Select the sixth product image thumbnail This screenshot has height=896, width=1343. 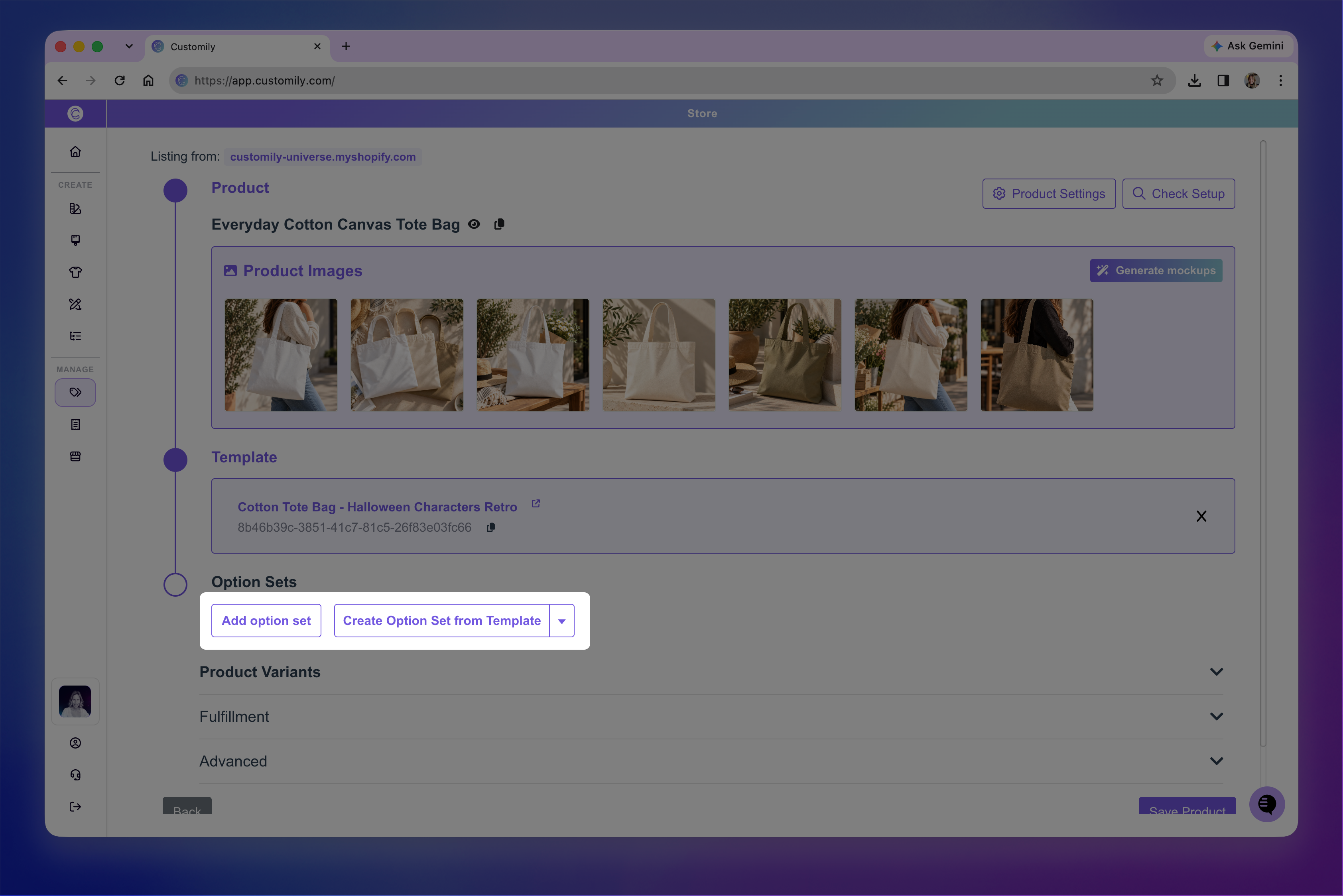pyautogui.click(x=911, y=355)
